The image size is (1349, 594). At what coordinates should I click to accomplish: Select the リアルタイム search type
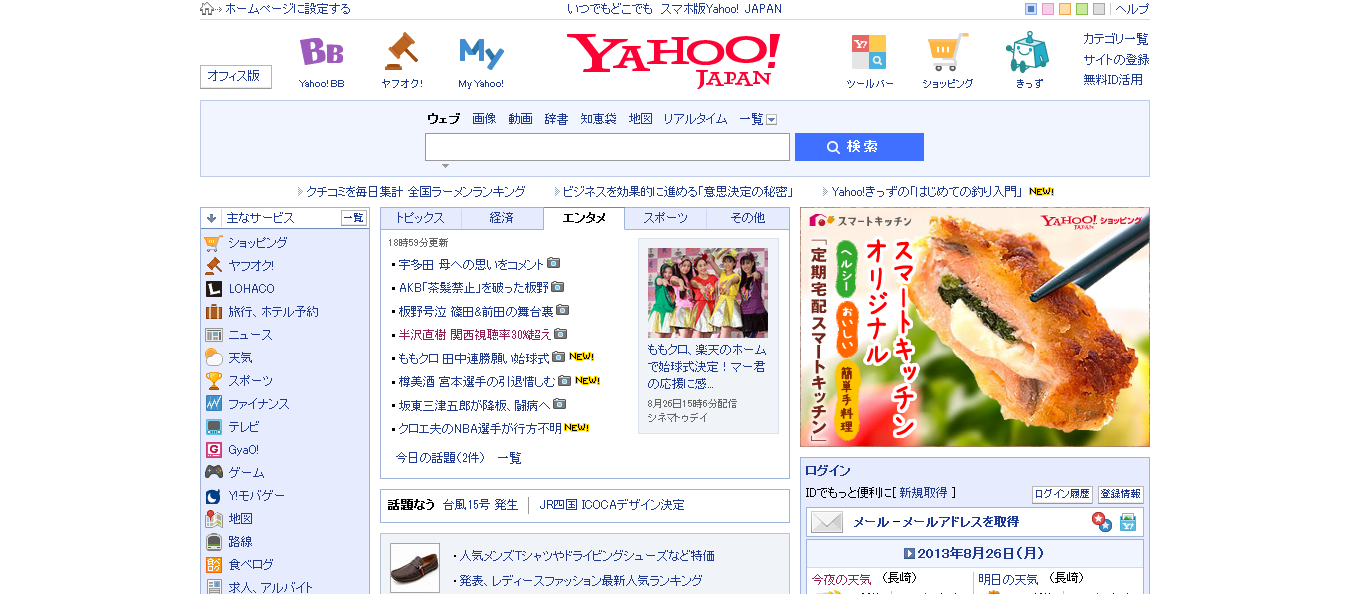(695, 119)
